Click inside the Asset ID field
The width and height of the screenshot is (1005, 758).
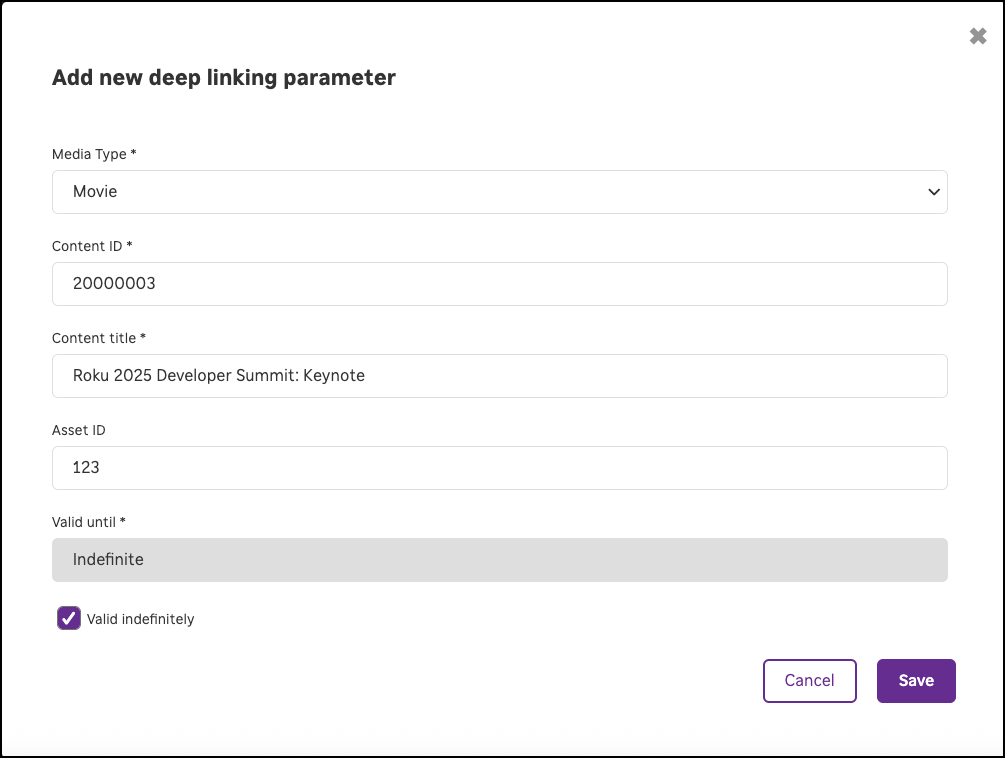click(500, 467)
